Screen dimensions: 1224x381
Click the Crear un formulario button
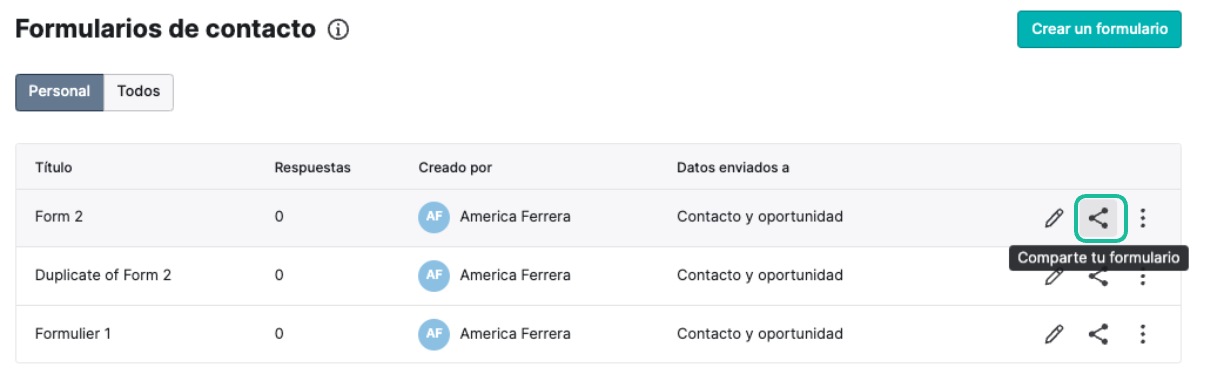point(1099,29)
